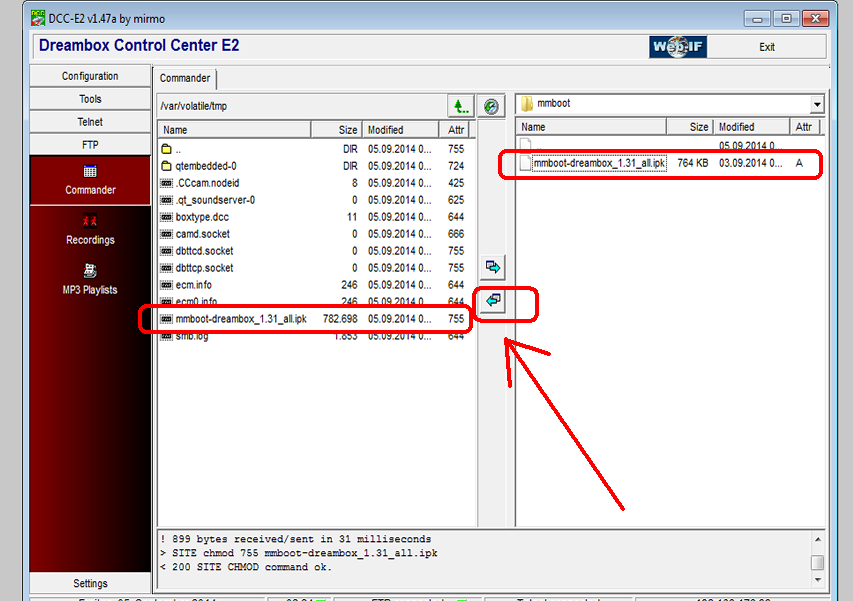Click the '200 SITE CHMOD command ok.' log line
853x601 pixels.
(x=246, y=567)
